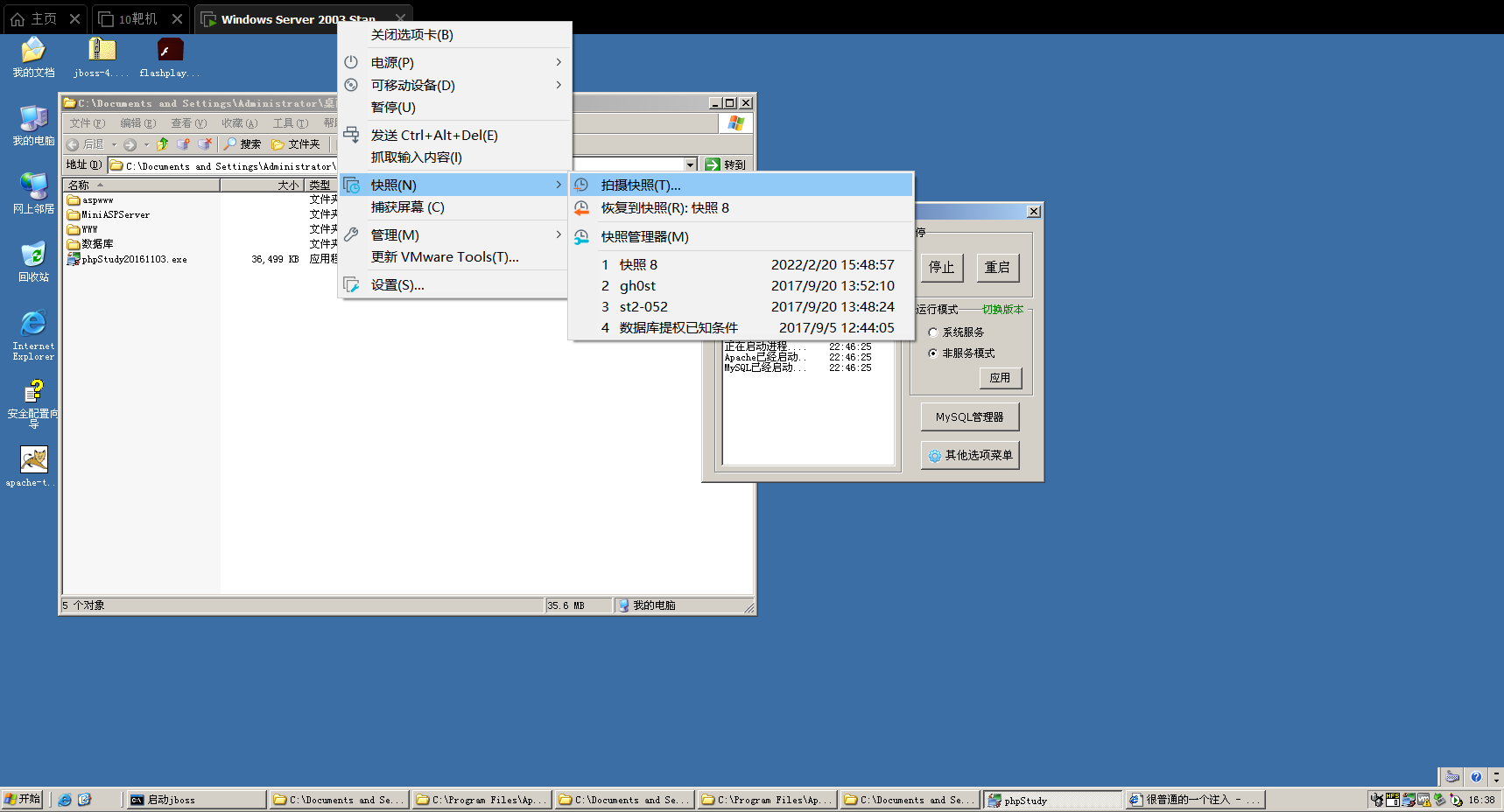Open the Forward button history dropdown arrow
The image size is (1504, 812).
[146, 144]
